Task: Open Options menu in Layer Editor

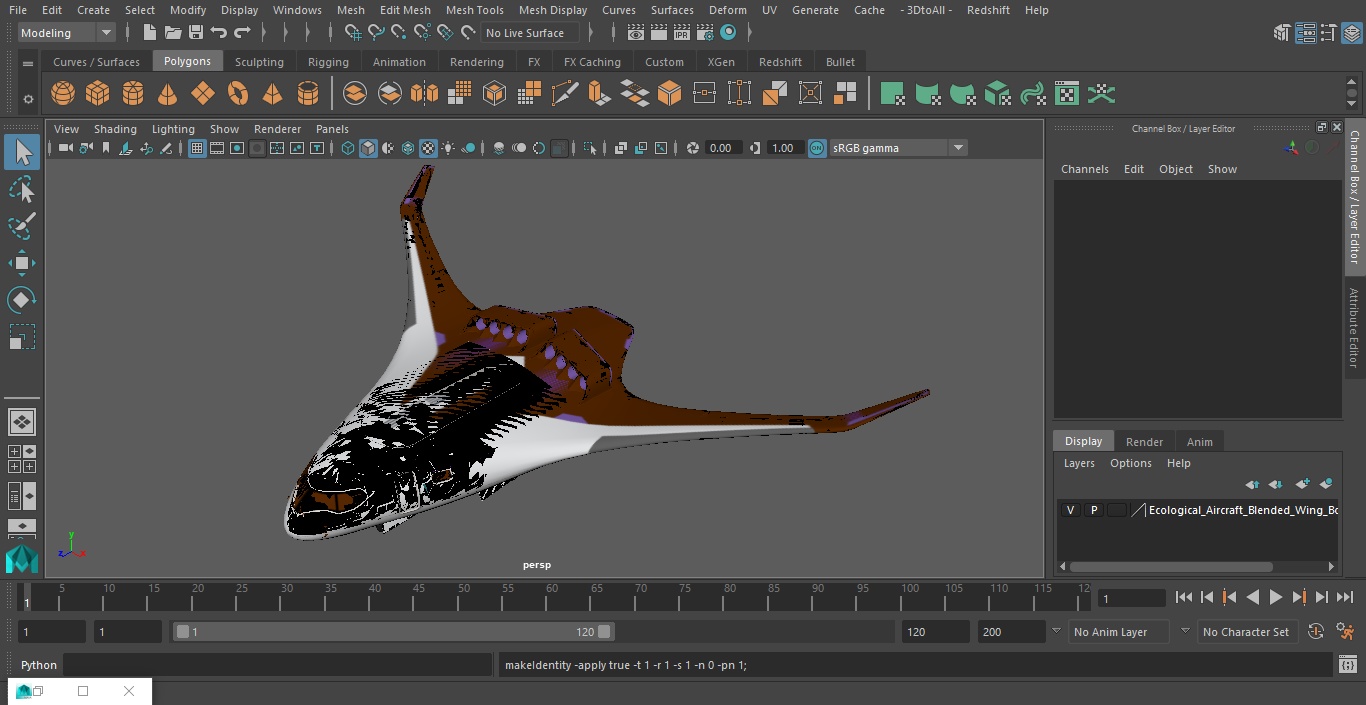Action: [x=1130, y=463]
